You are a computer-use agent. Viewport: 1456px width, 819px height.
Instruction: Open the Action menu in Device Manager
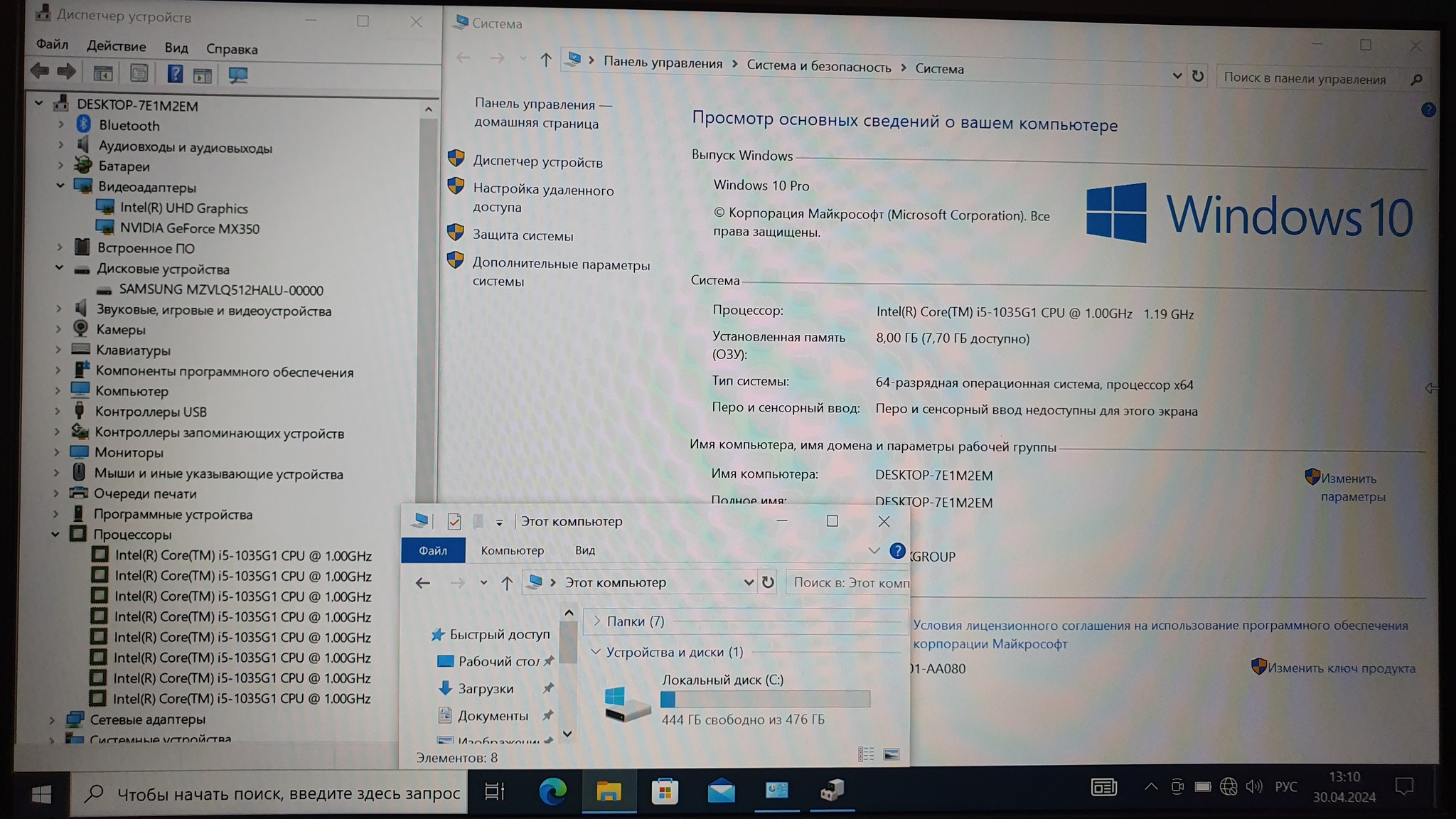[x=116, y=46]
